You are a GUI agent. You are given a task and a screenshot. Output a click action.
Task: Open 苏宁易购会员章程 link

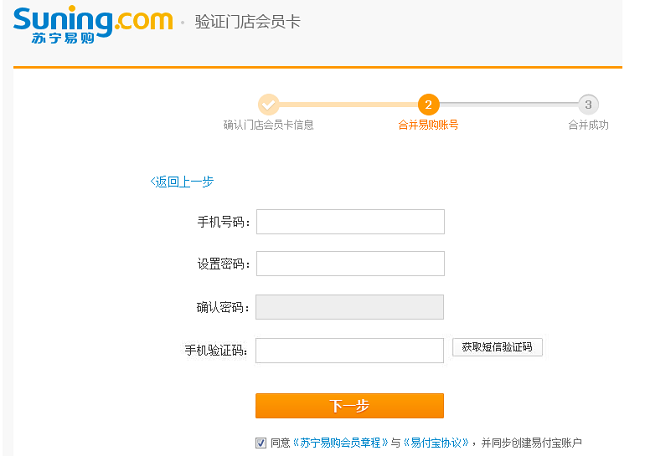pos(340,443)
